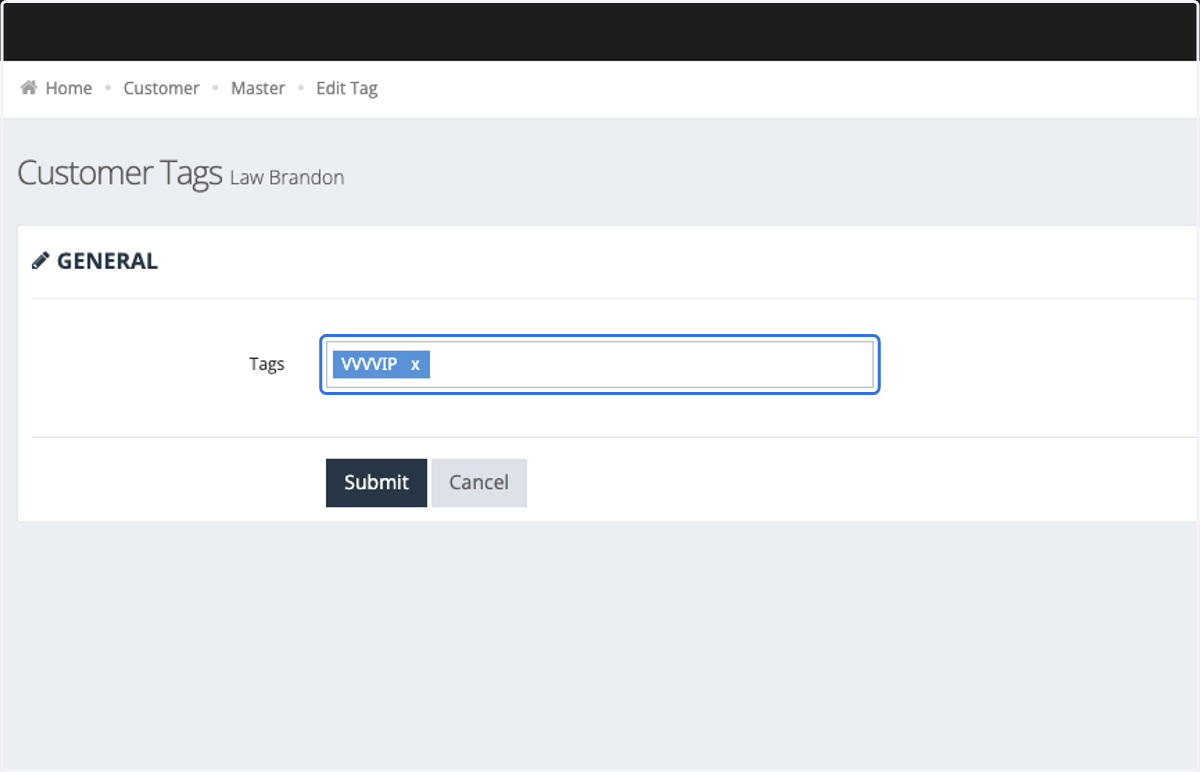Click the dot separator after Customer
1200x772 pixels.
215,89
